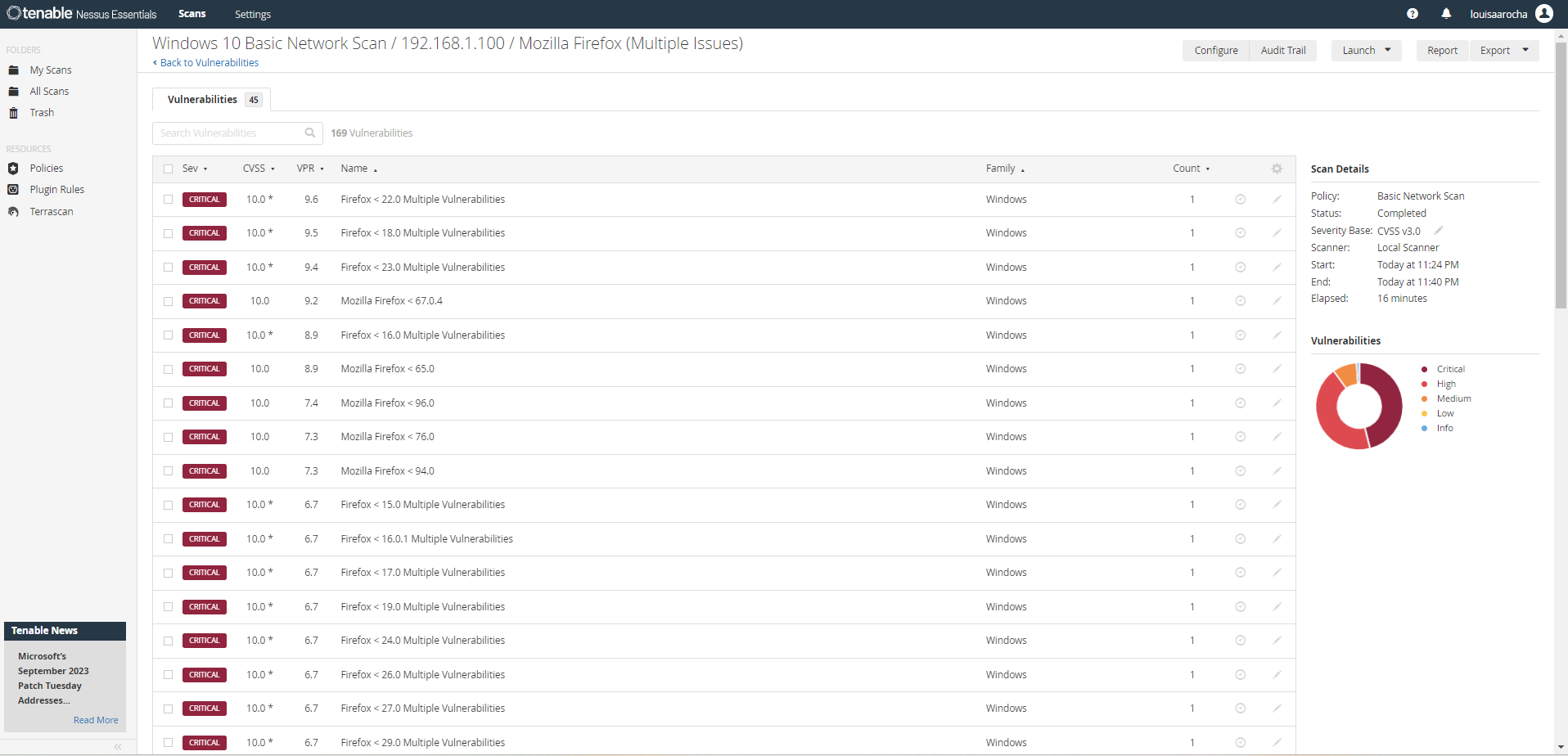Open the help question-mark icon

pos(1412,14)
